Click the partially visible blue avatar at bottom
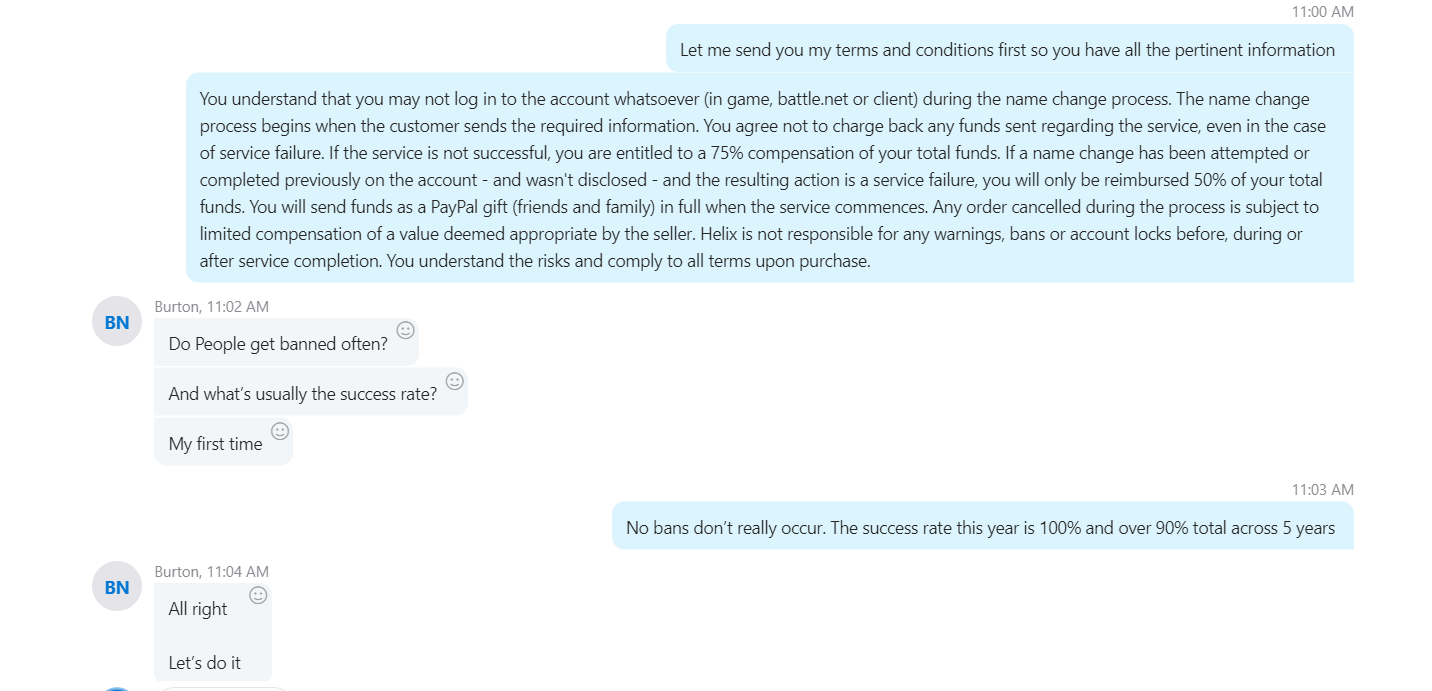The image size is (1432, 691). [x=117, y=689]
